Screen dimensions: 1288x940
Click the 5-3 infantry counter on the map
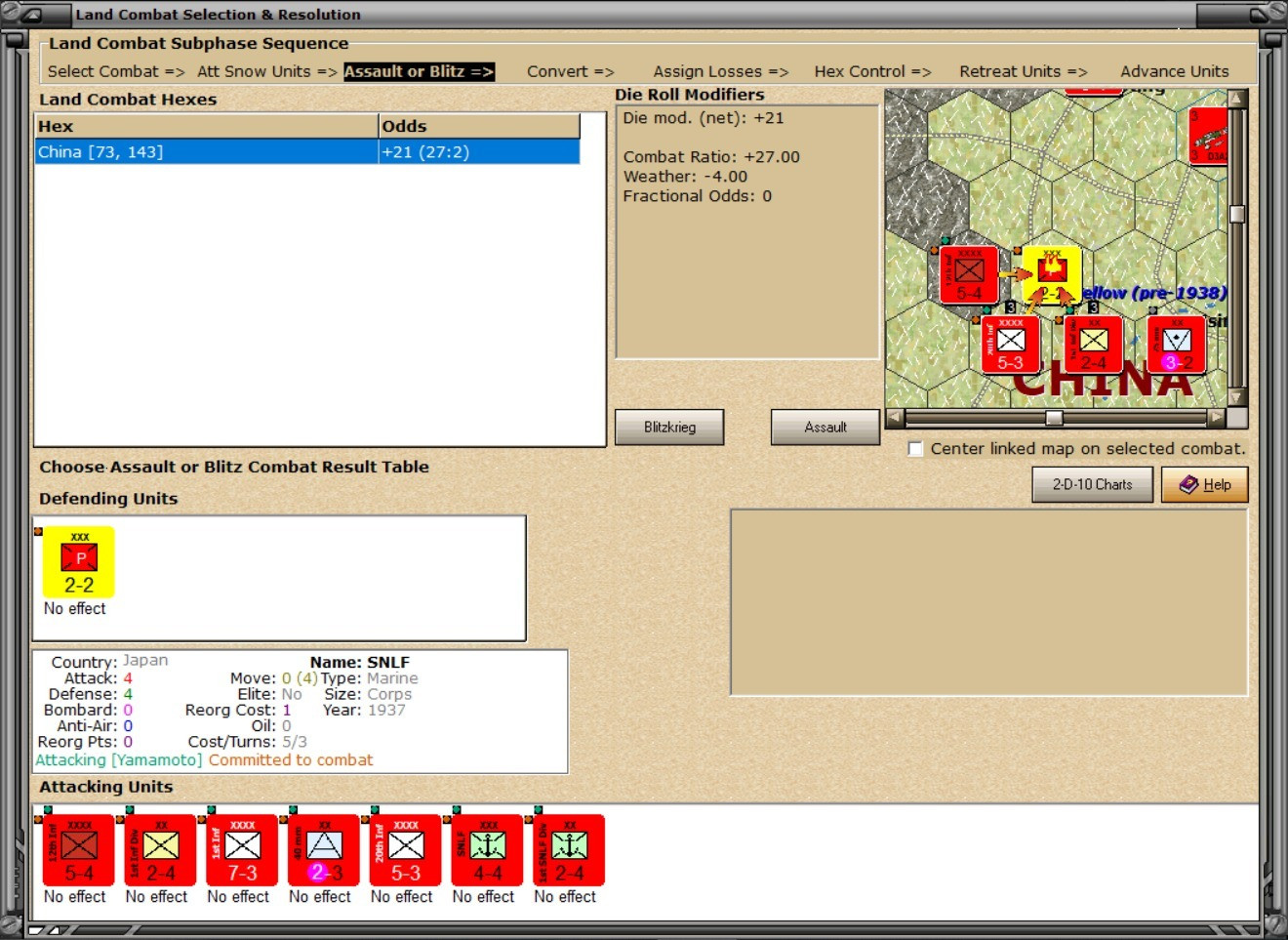(x=1010, y=344)
